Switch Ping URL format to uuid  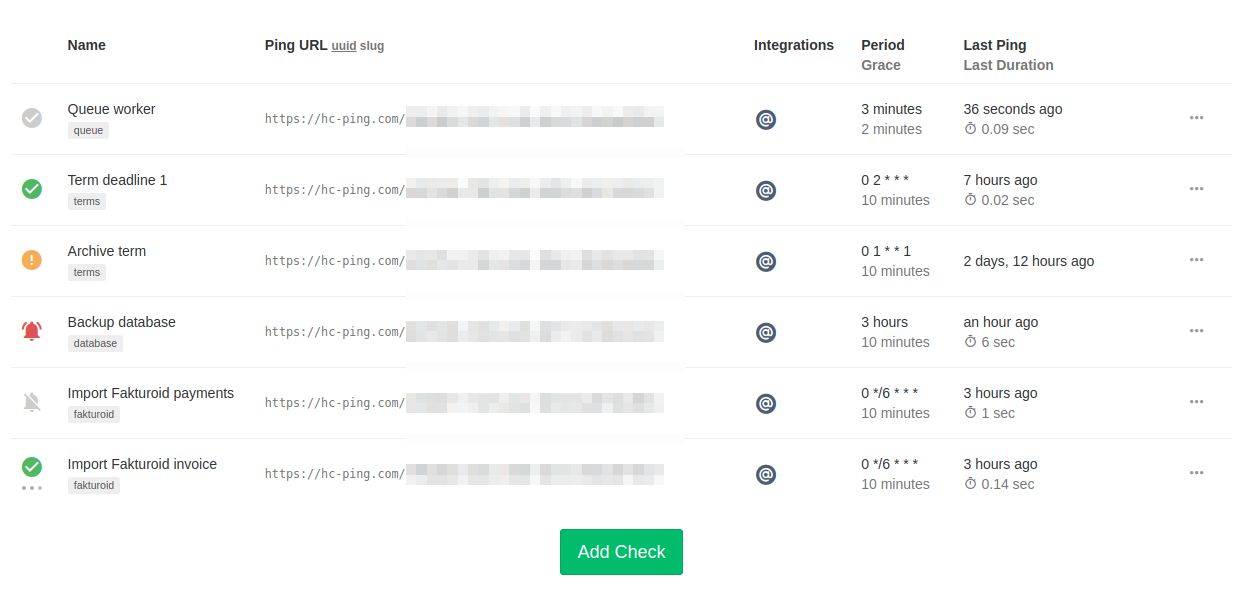tap(344, 46)
